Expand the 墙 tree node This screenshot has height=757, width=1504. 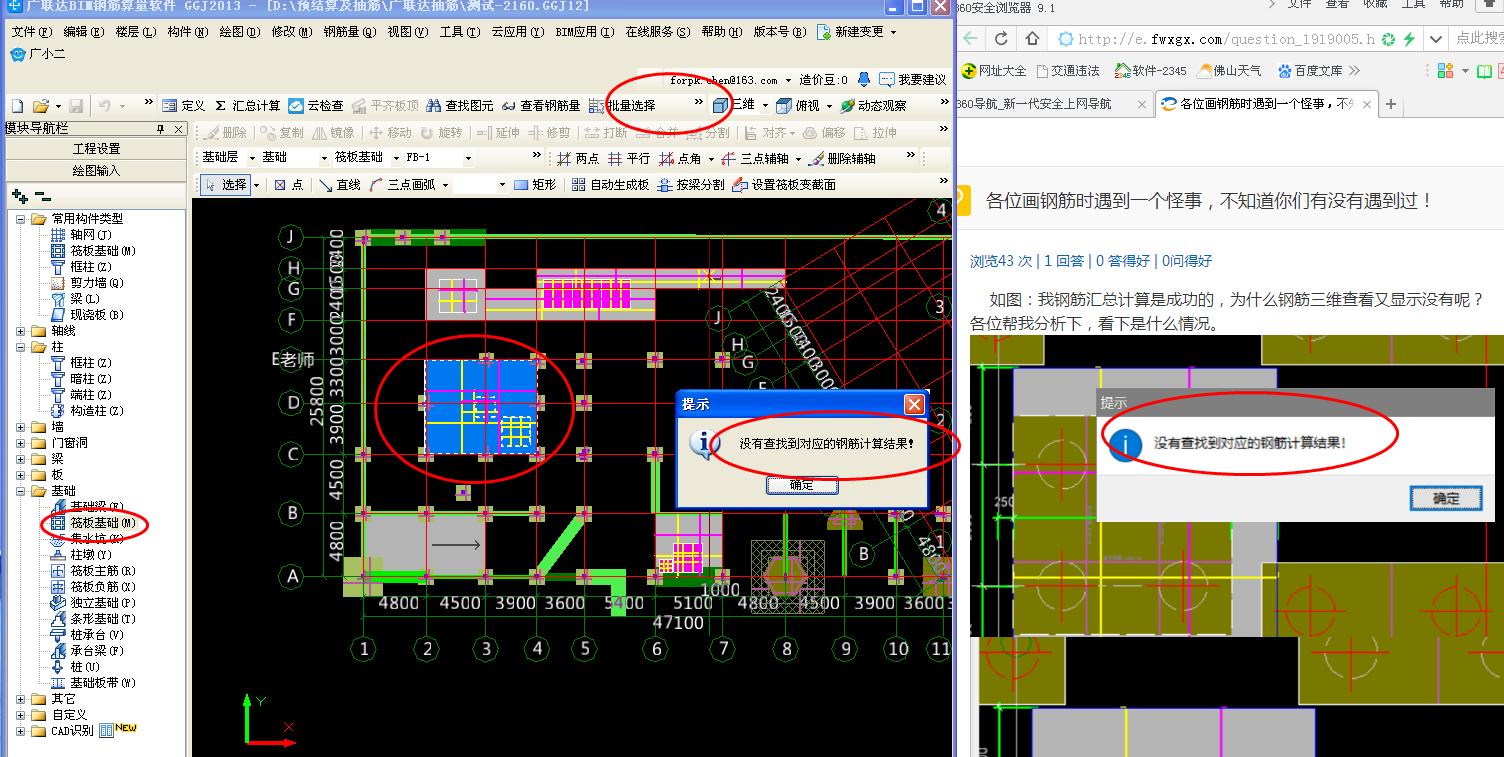(21, 427)
